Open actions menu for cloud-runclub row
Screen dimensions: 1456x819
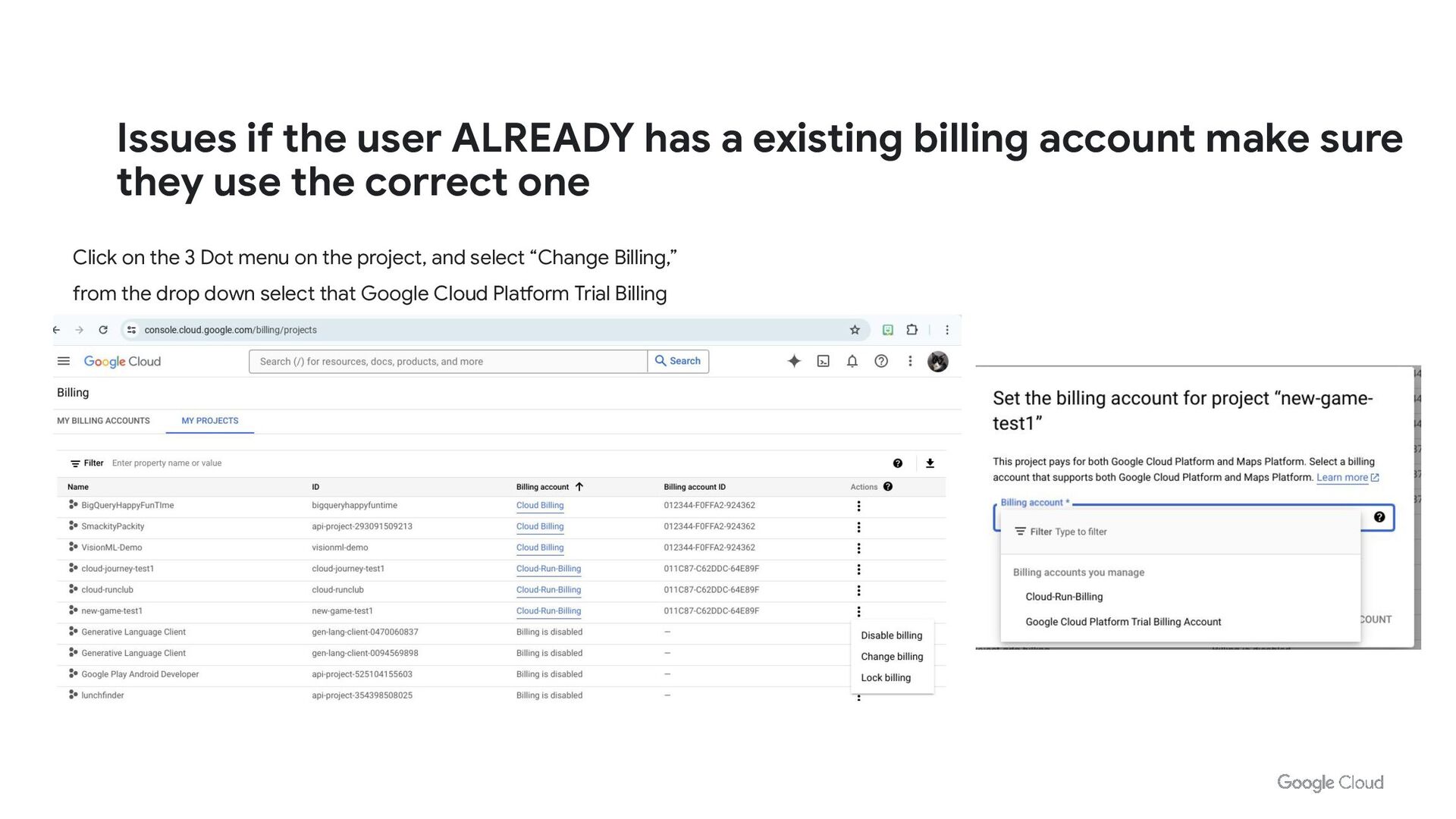tap(858, 590)
